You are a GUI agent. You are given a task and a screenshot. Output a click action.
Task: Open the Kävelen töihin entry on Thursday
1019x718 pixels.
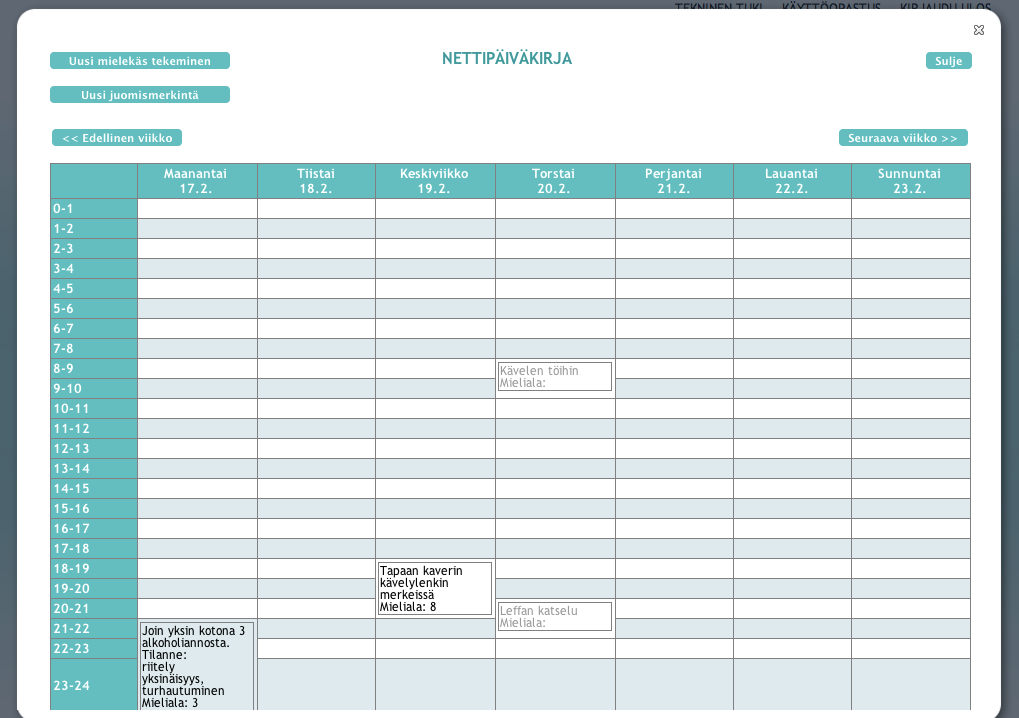[555, 377]
